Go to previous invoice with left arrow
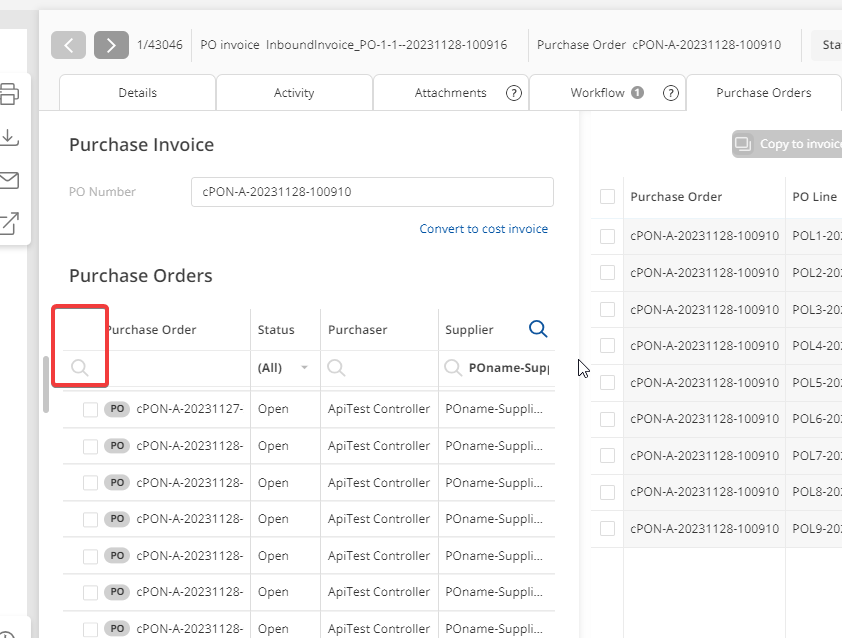The width and height of the screenshot is (842, 638). tap(68, 45)
